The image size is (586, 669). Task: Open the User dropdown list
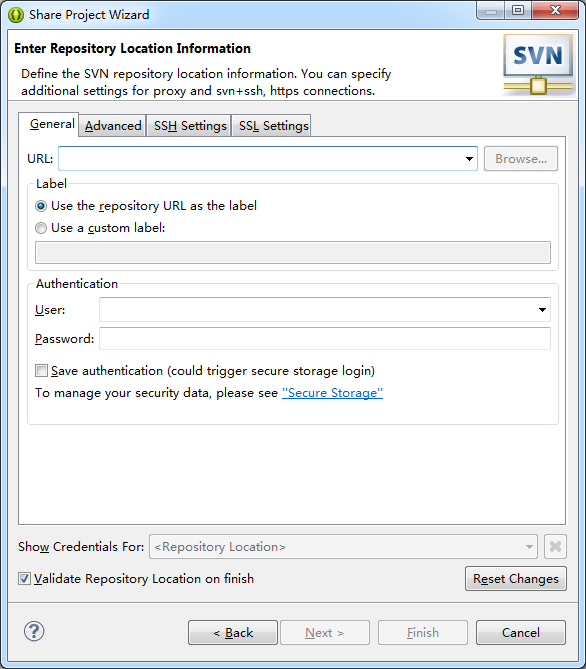click(x=542, y=310)
